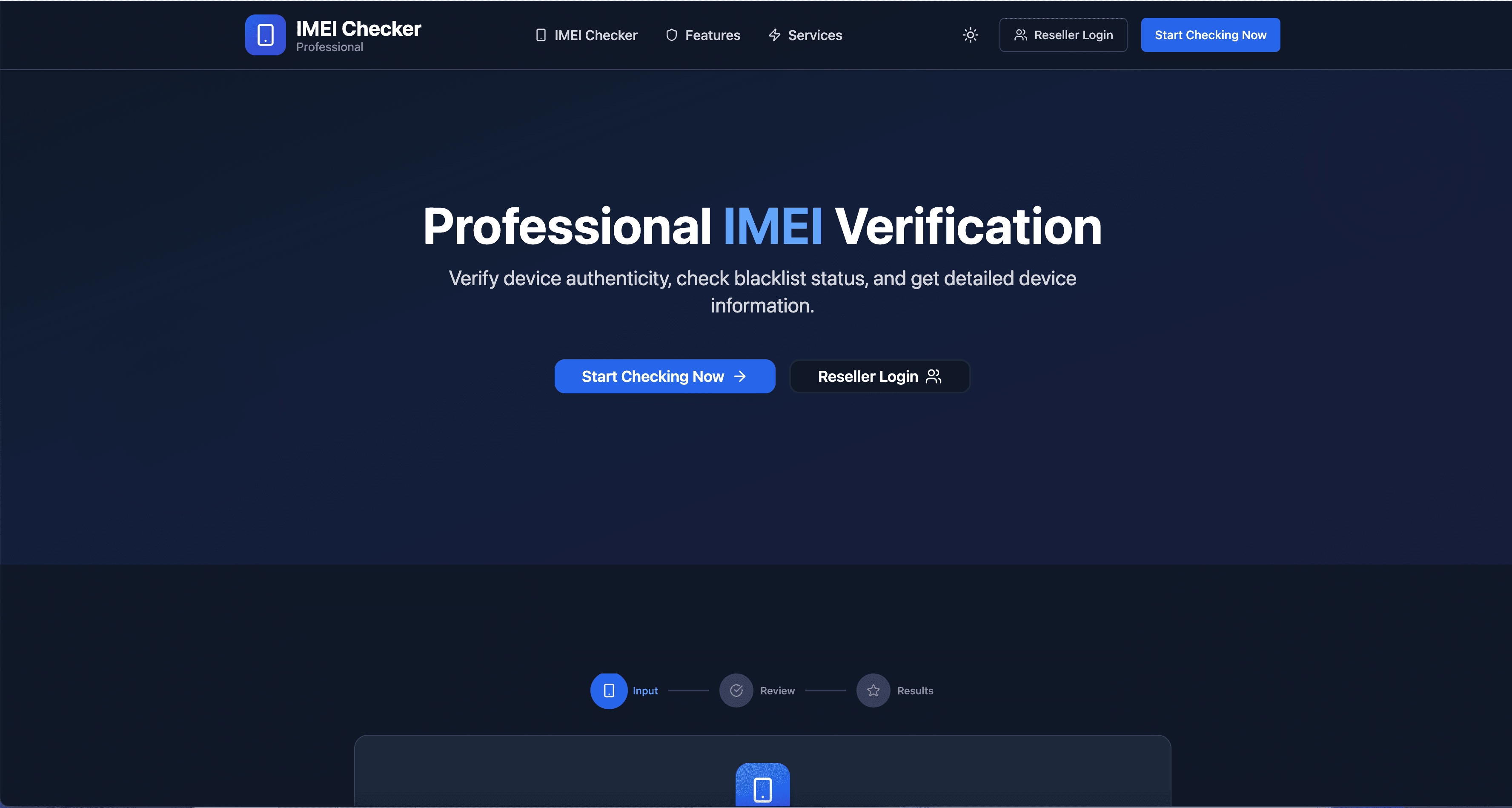Click the arrow icon in Start Checking button
The width and height of the screenshot is (1512, 808).
(x=740, y=376)
